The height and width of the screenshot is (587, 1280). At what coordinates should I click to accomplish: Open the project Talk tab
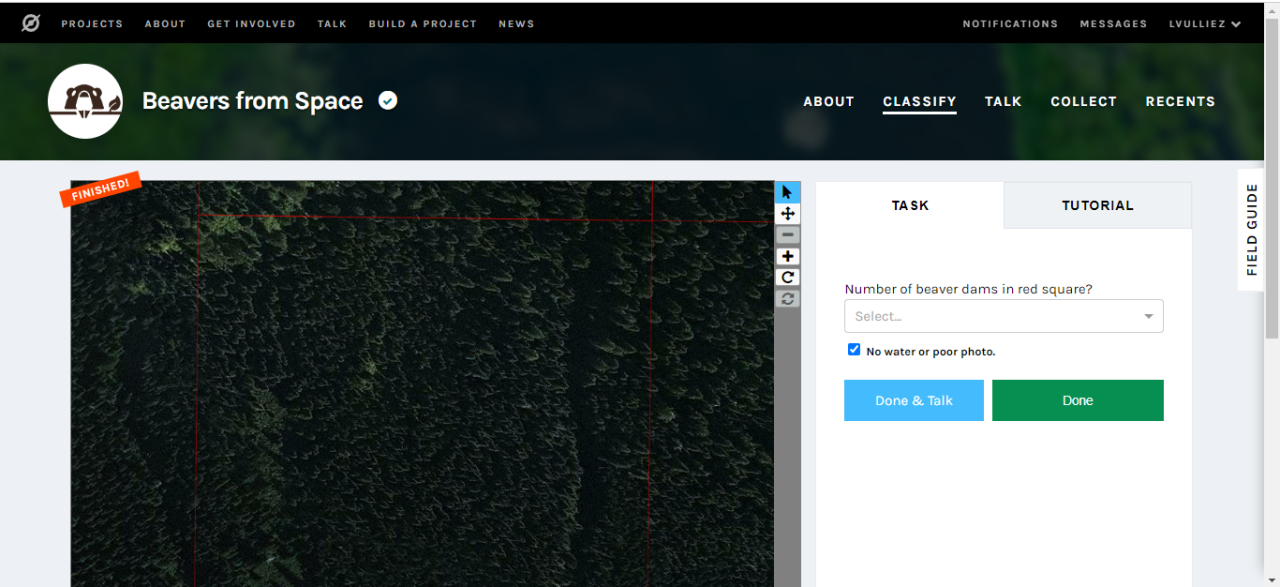[x=1003, y=101]
